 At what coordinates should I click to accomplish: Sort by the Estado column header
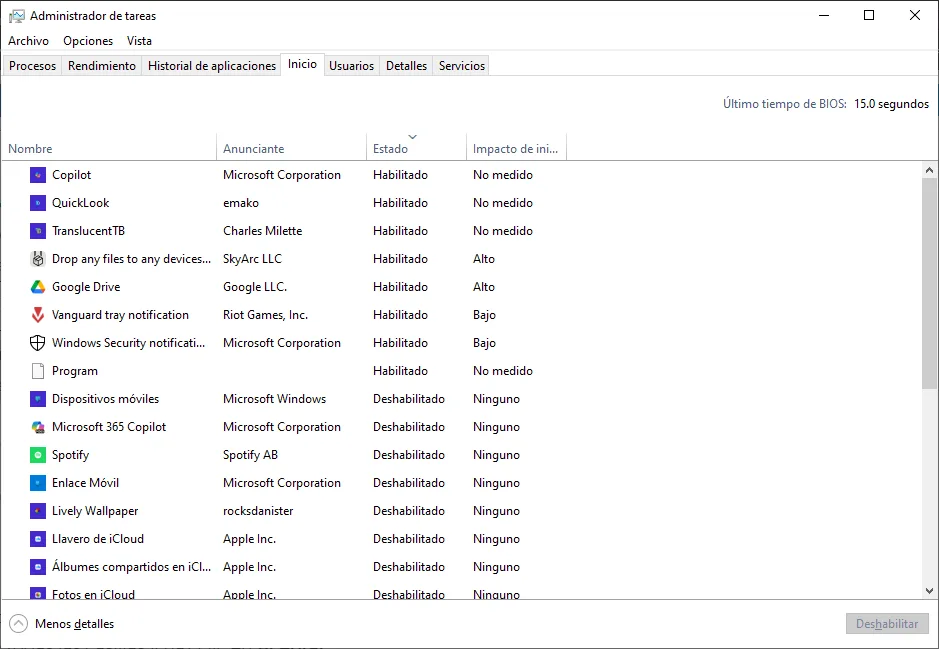[x=416, y=148]
